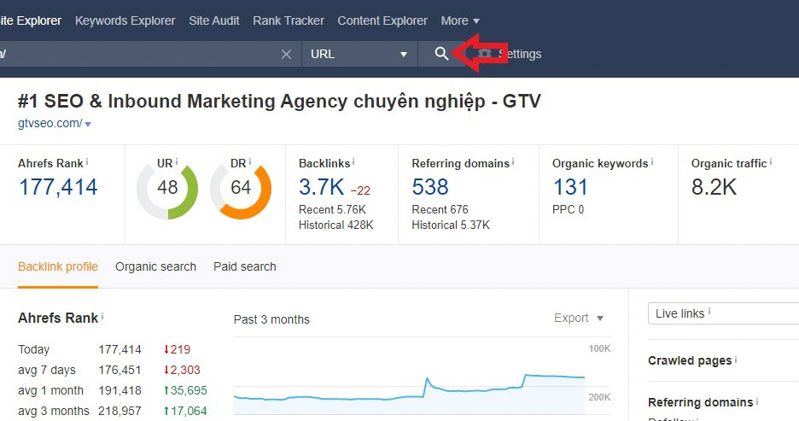Click the Historical 428K backlinks text
This screenshot has width=799, height=421.
pyautogui.click(x=336, y=225)
